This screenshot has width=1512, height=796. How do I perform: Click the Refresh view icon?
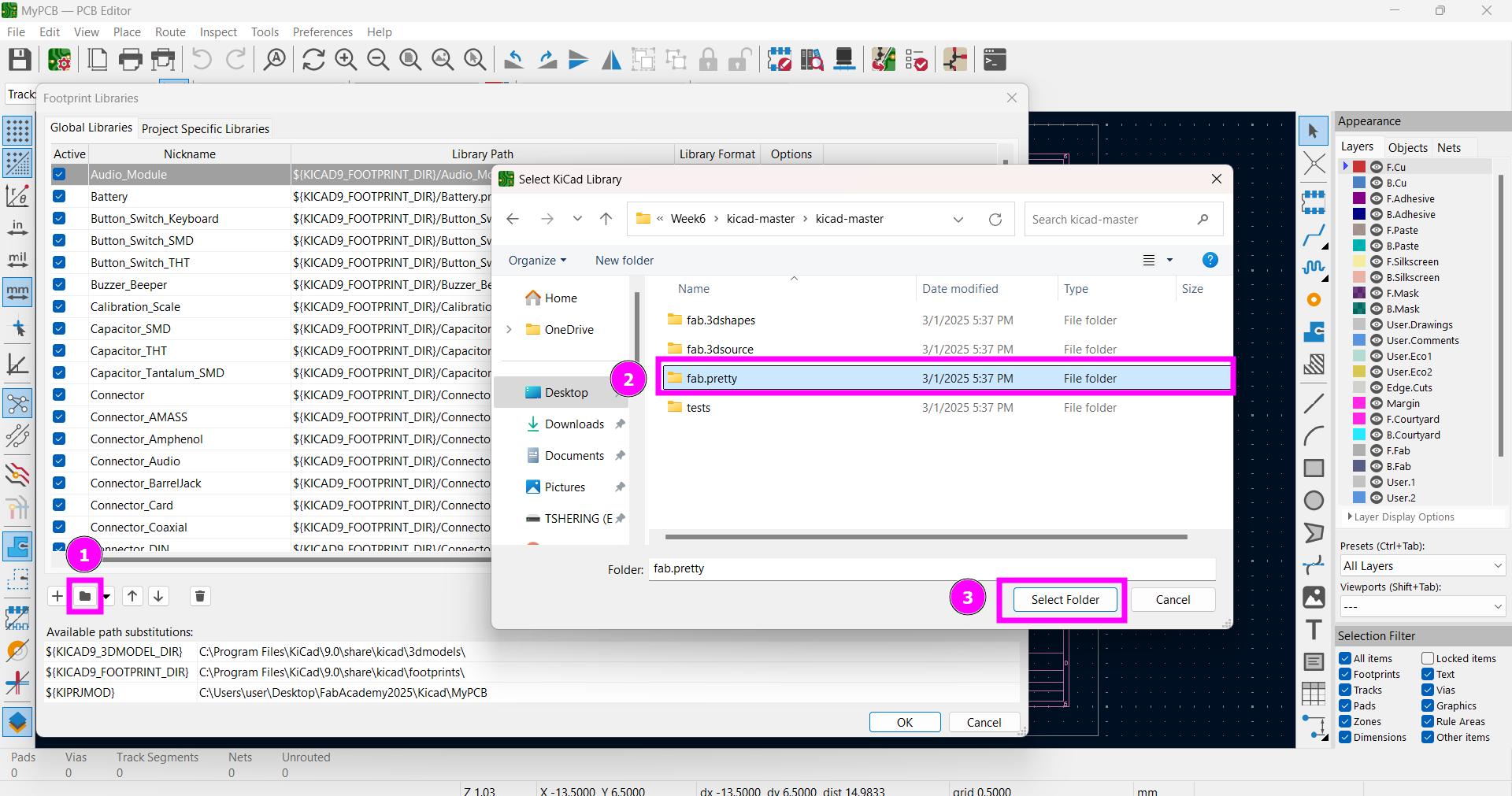click(x=313, y=60)
